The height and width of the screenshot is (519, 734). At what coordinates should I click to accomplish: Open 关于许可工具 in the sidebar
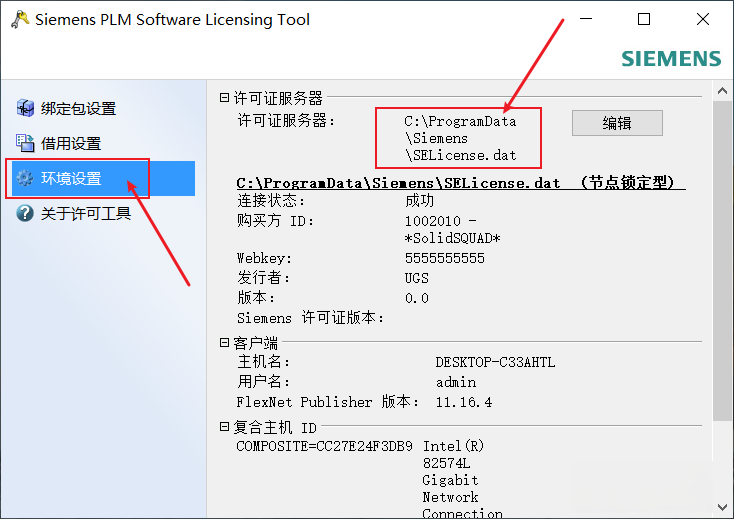(86, 213)
